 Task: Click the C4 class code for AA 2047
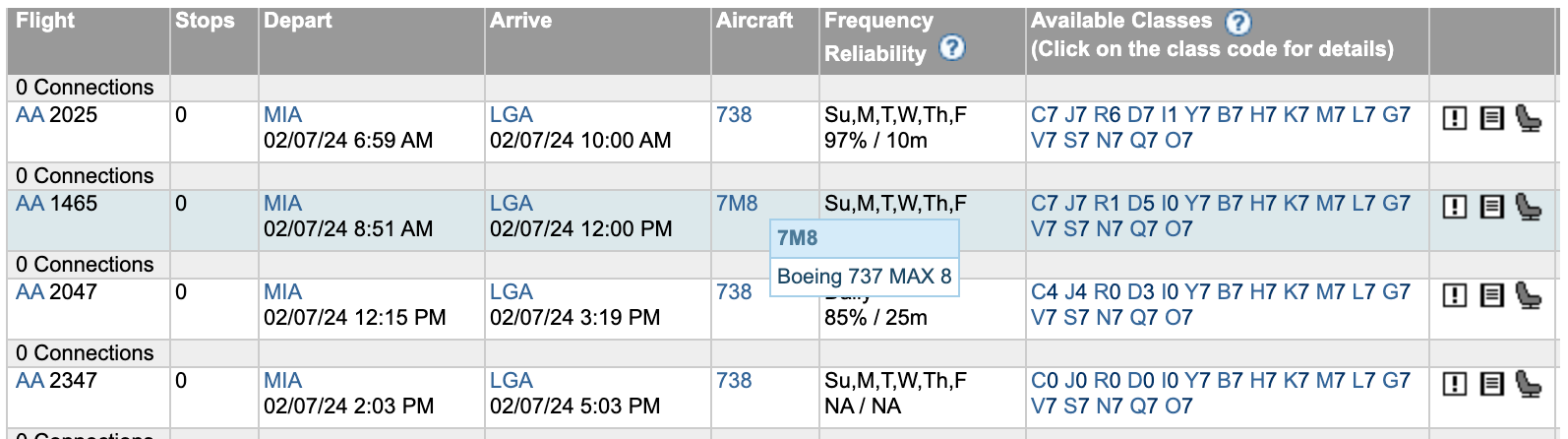point(1044,292)
